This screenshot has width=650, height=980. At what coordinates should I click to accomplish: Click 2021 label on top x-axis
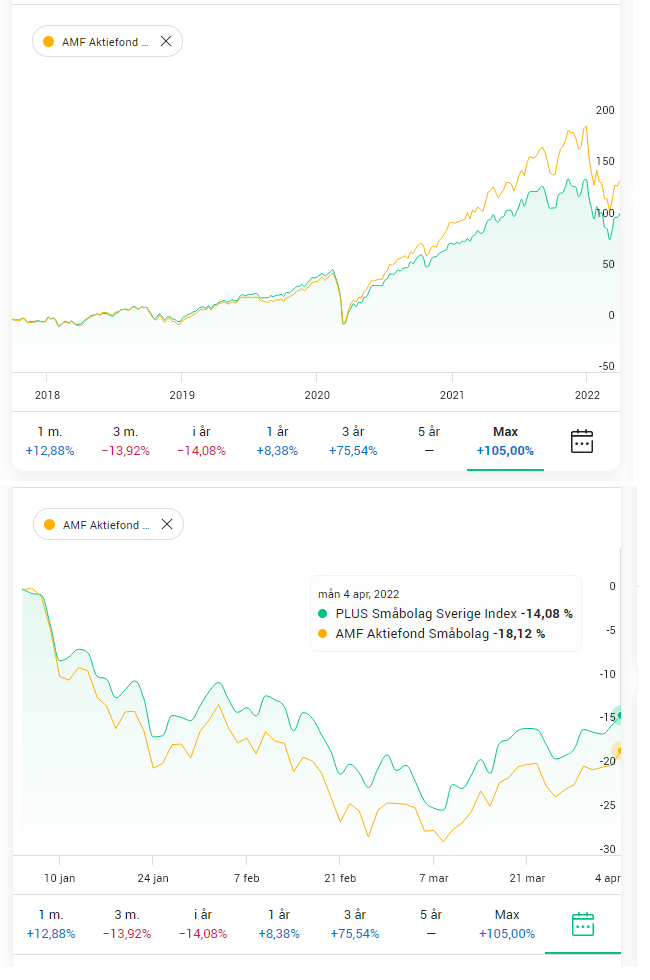(x=452, y=395)
